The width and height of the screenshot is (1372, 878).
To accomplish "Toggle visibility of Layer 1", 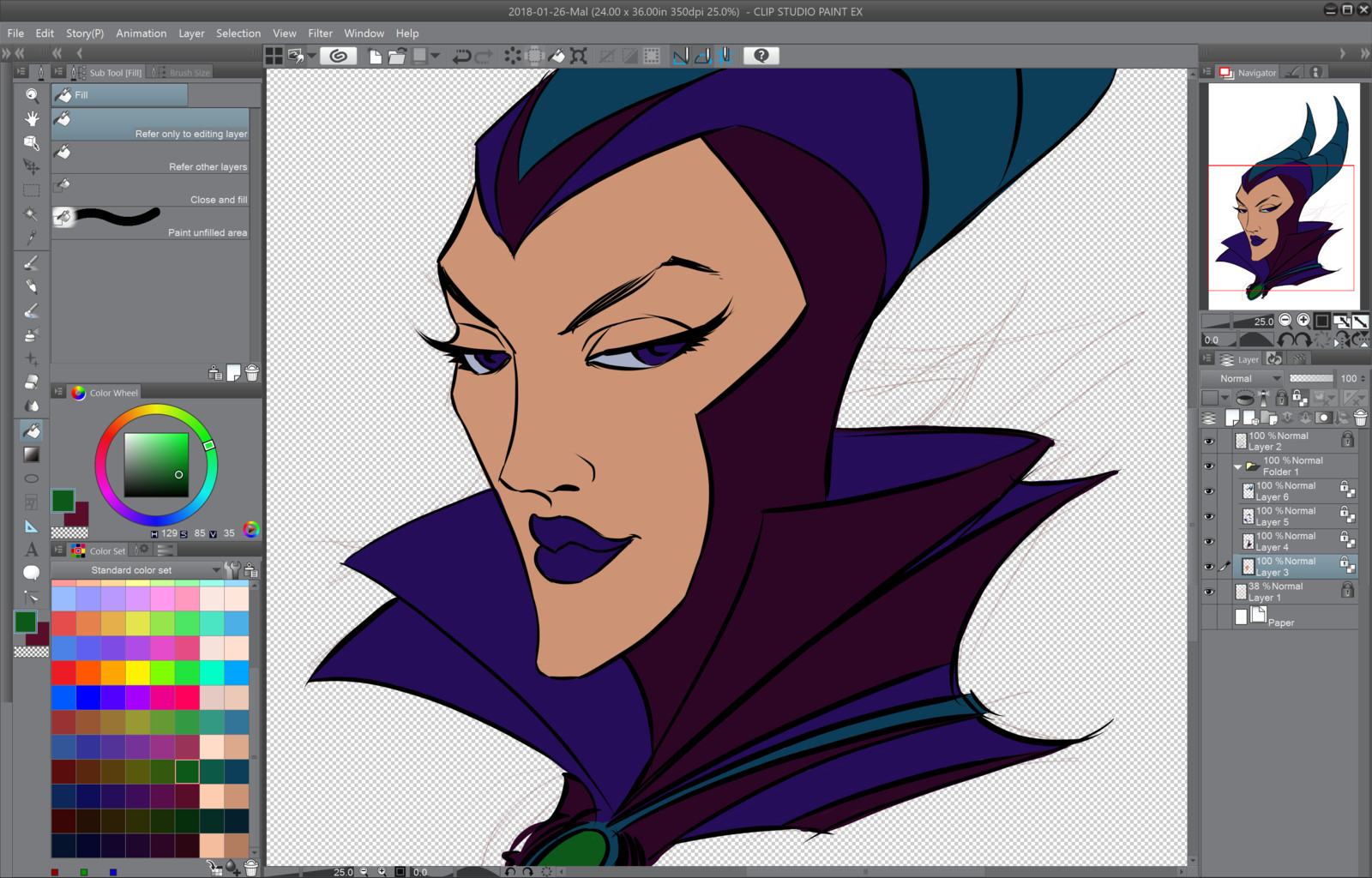I will tap(1209, 592).
